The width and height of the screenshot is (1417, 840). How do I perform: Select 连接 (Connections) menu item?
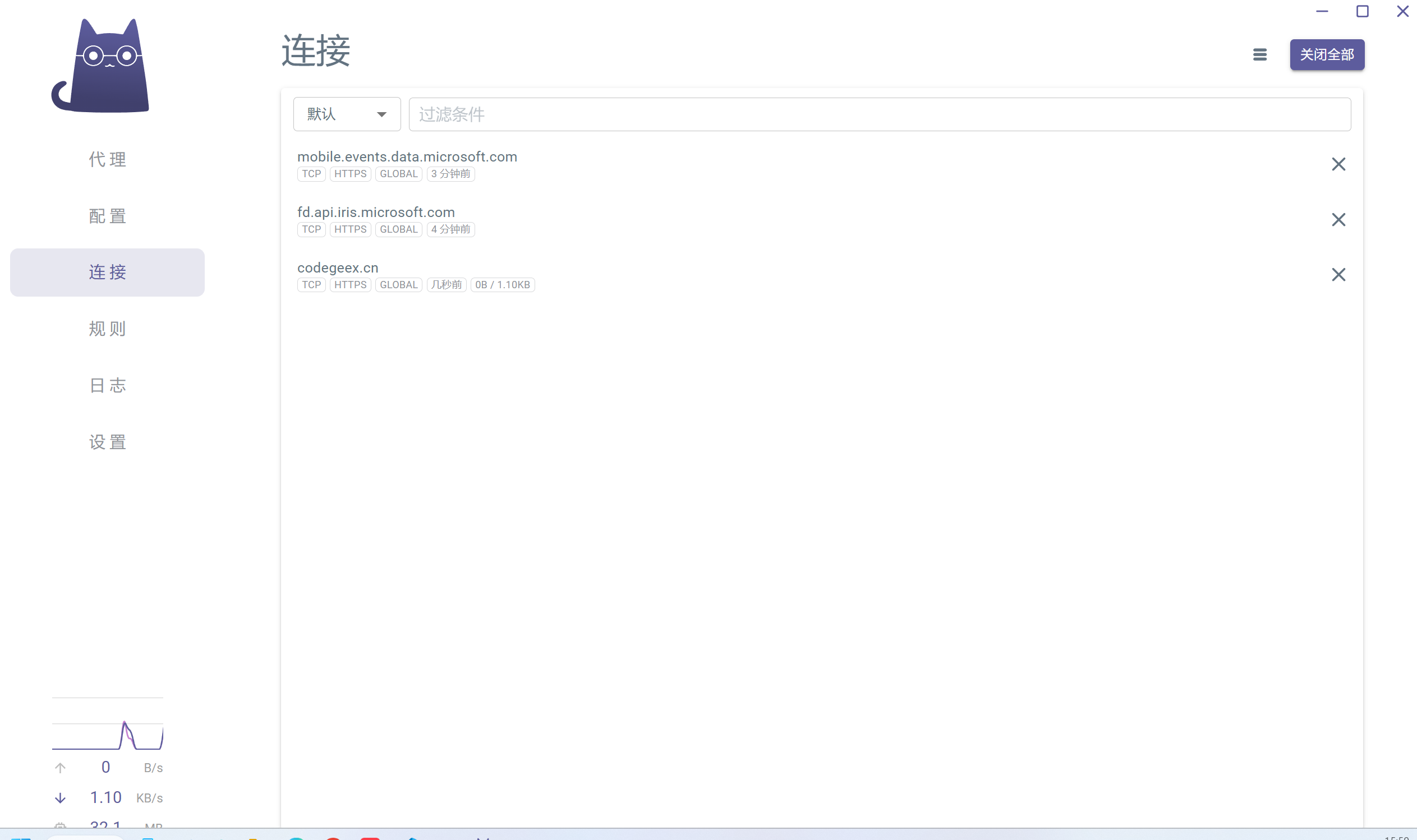pos(107,272)
